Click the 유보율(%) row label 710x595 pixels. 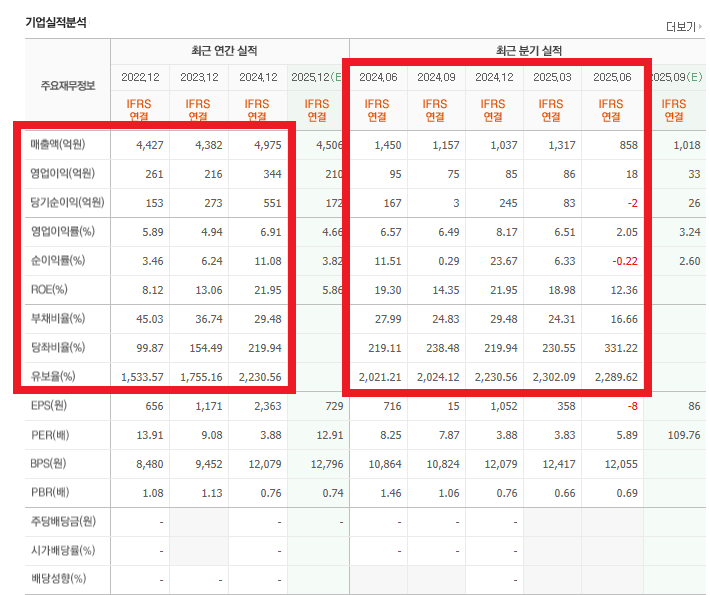(53, 376)
